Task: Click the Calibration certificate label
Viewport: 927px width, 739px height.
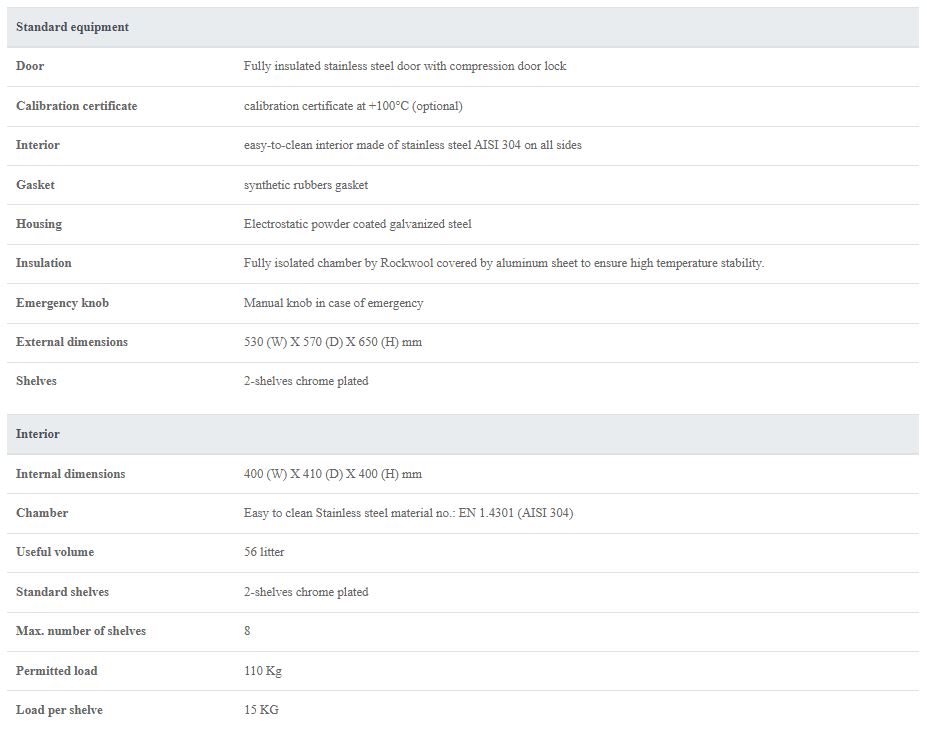Action: point(76,106)
